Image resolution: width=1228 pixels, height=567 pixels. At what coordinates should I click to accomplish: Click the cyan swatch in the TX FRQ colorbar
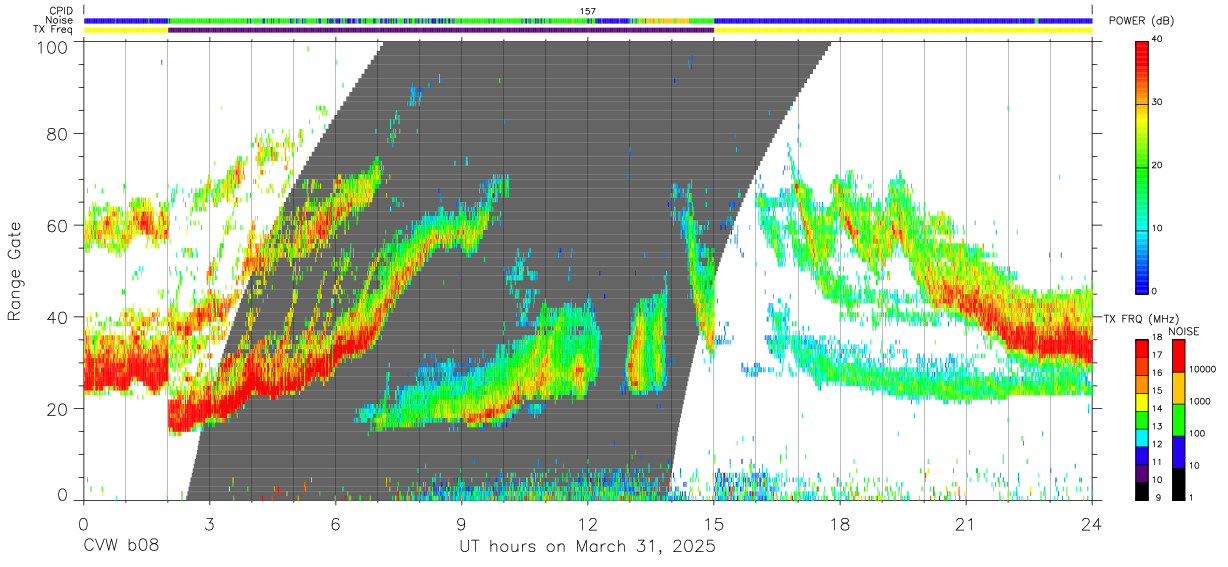pos(1141,436)
